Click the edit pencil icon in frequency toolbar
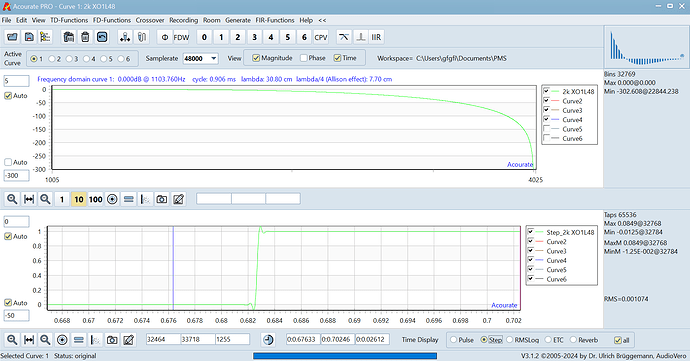Image resolution: width=690 pixels, height=361 pixels. point(178,199)
